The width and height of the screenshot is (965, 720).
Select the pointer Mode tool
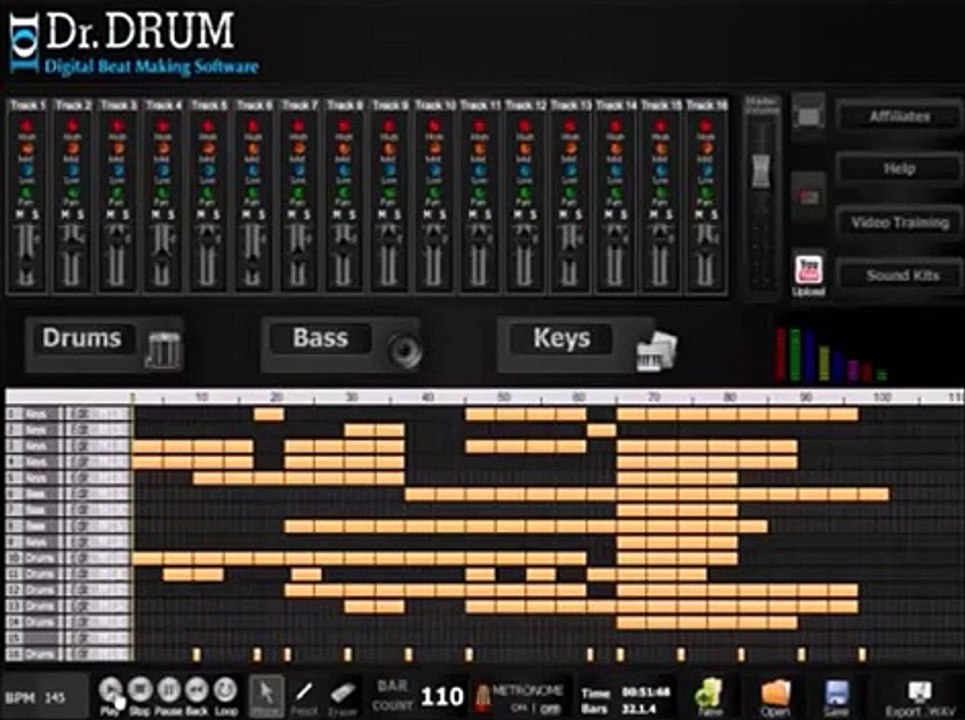266,695
